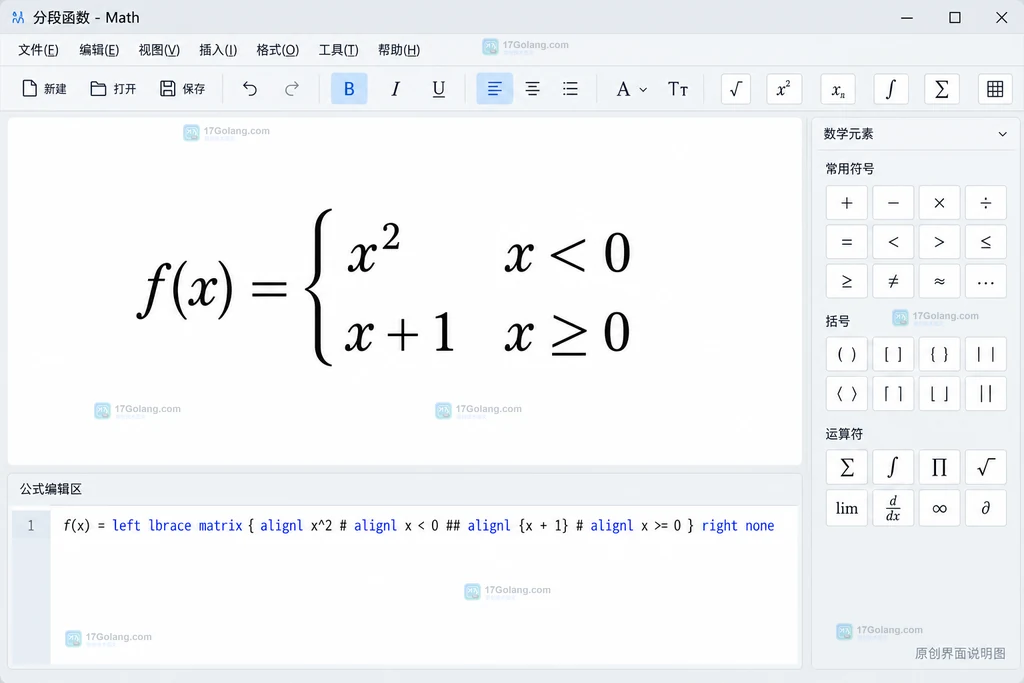
Task: Insert the plus symbol
Action: coord(847,203)
